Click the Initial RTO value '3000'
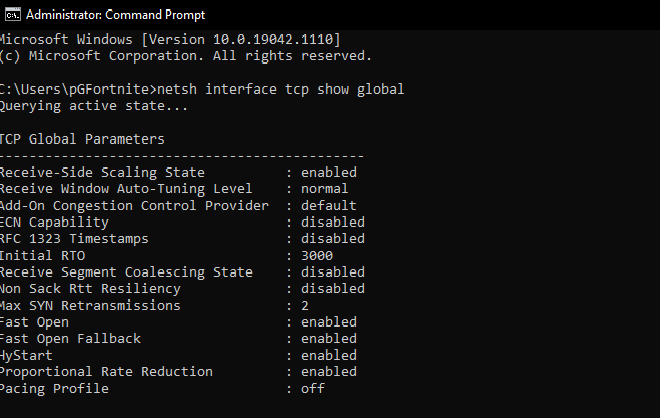This screenshot has width=660, height=418. click(x=320, y=255)
